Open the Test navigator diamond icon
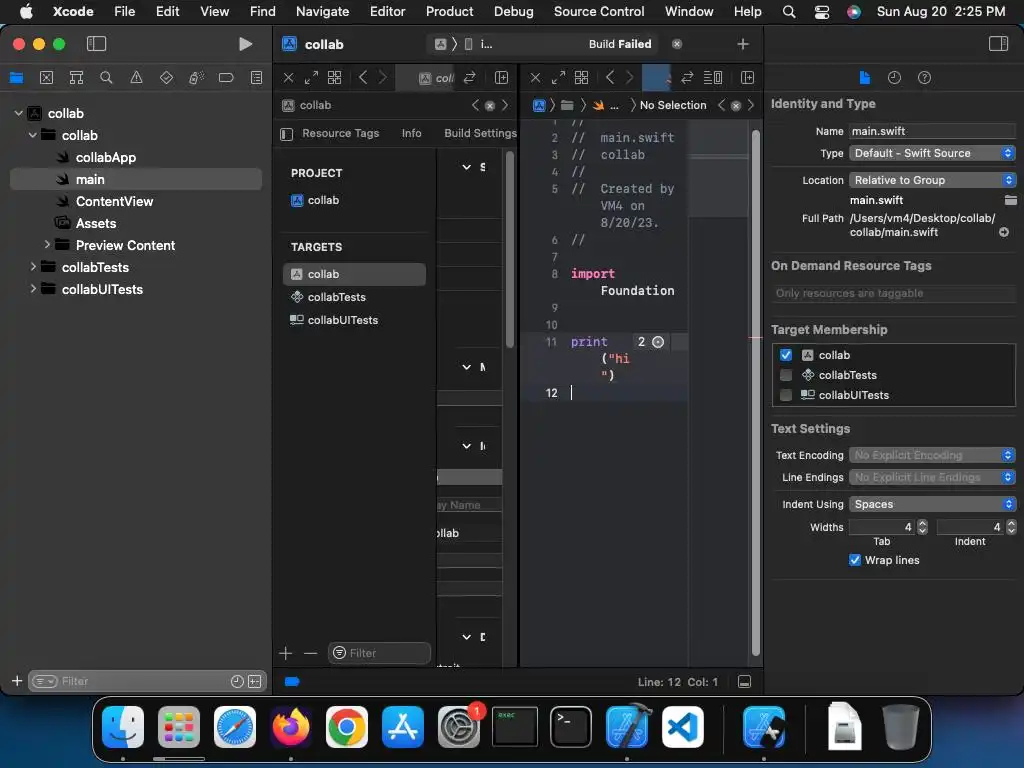The image size is (1024, 768). 166,78
